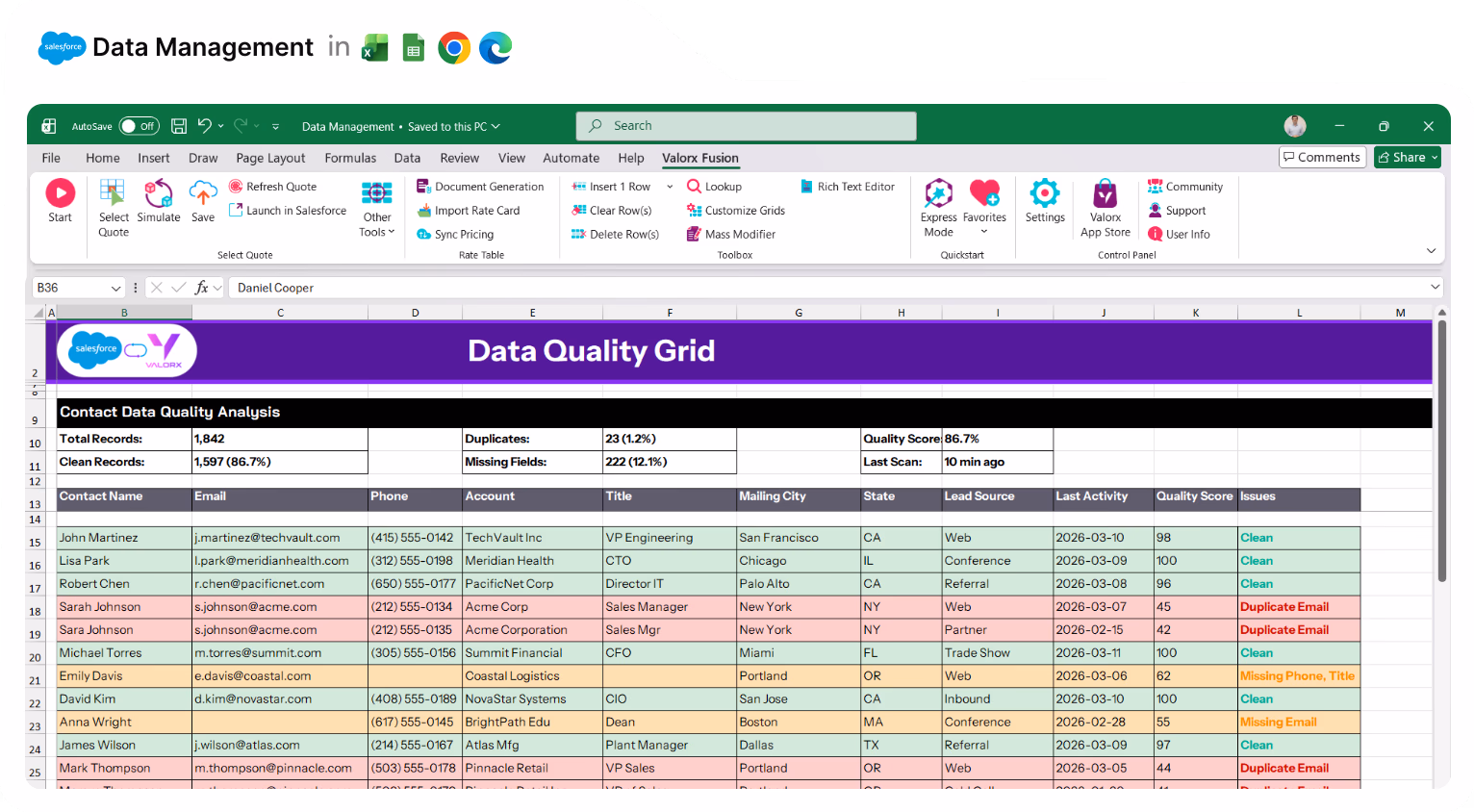Open the Other Tools dropdown
The image size is (1474, 812).
click(x=376, y=209)
